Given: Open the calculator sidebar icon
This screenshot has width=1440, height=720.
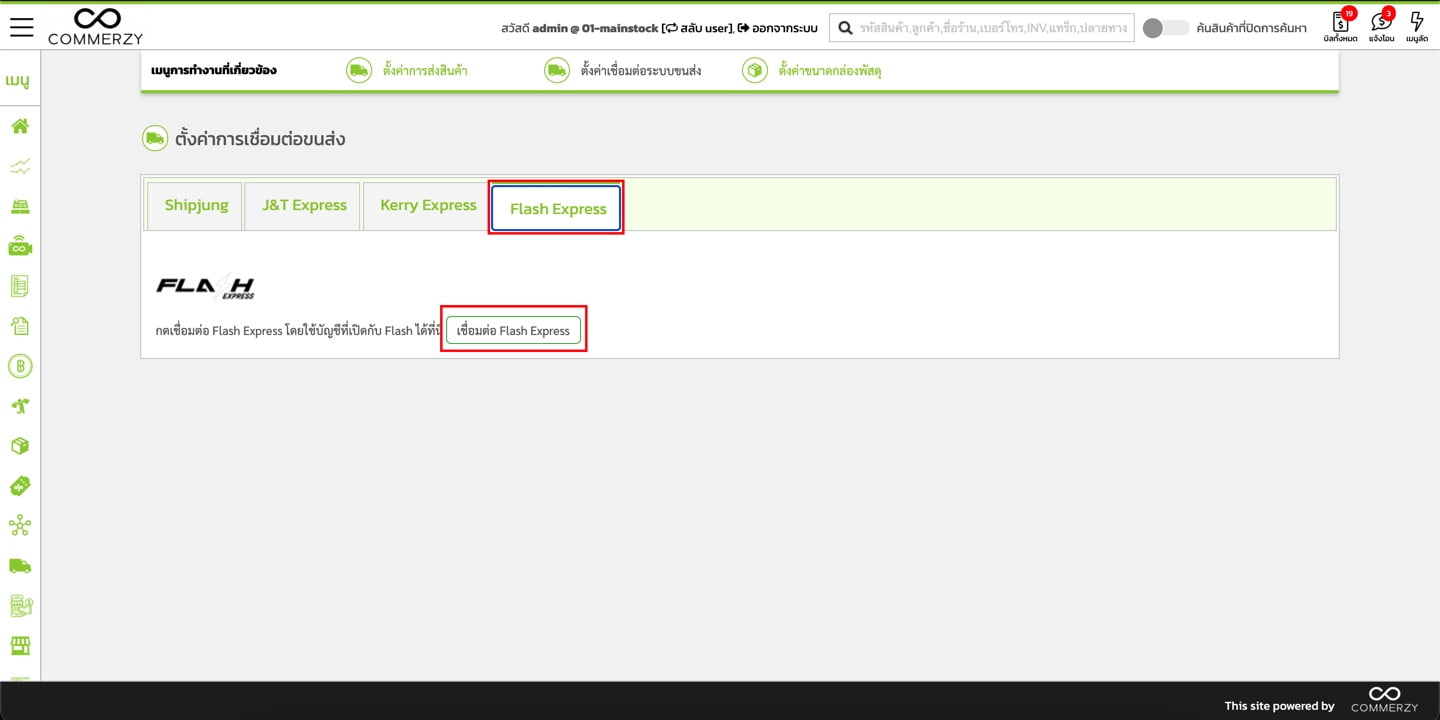Looking at the screenshot, I should pyautogui.click(x=20, y=605).
